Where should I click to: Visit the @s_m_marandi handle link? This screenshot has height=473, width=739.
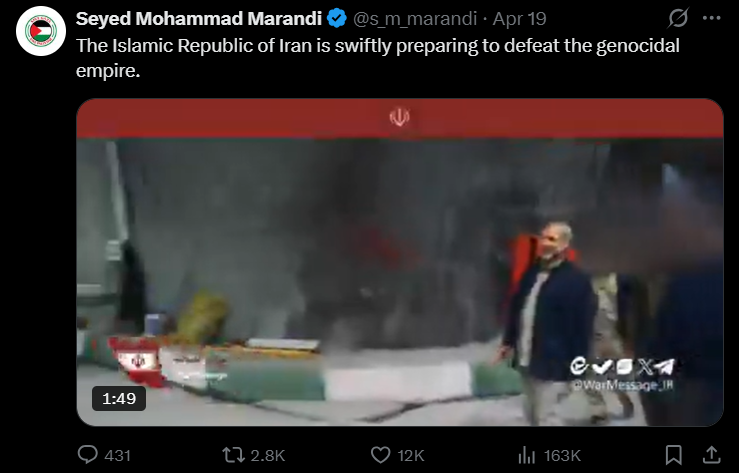[415, 19]
